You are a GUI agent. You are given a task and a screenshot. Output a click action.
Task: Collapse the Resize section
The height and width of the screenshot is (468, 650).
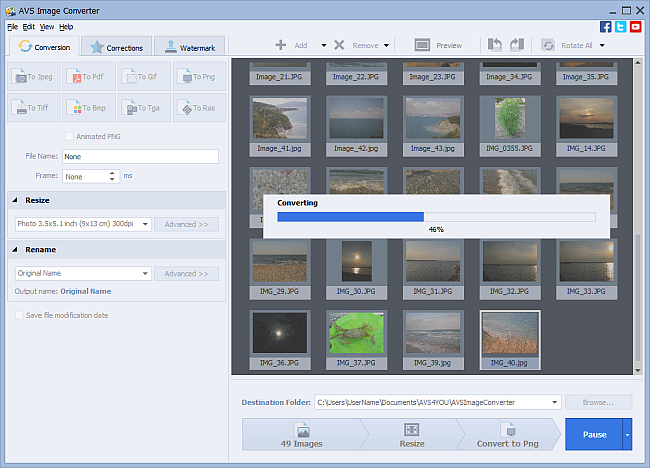15,200
